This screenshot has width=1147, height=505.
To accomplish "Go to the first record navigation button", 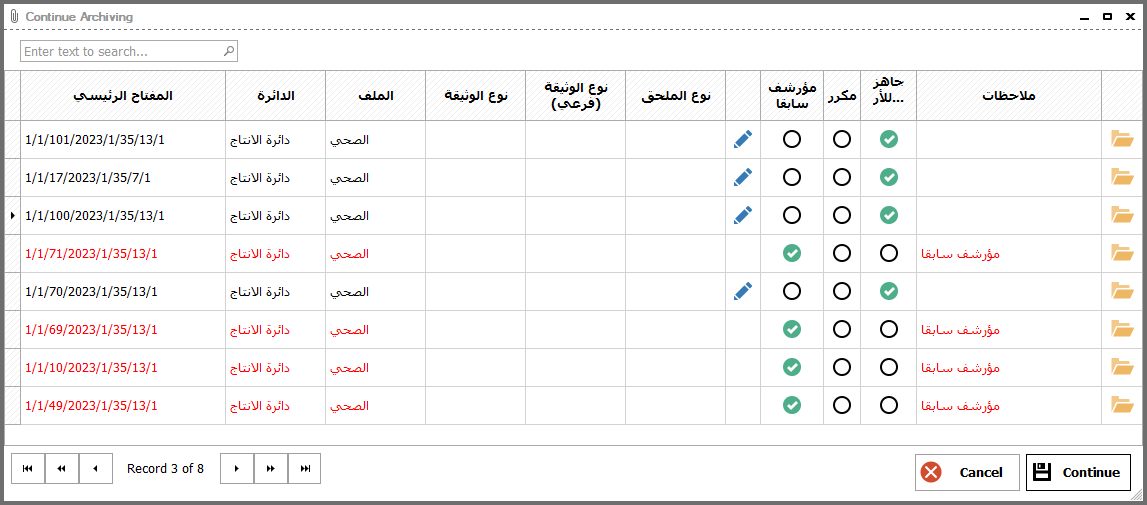I will [x=28, y=468].
